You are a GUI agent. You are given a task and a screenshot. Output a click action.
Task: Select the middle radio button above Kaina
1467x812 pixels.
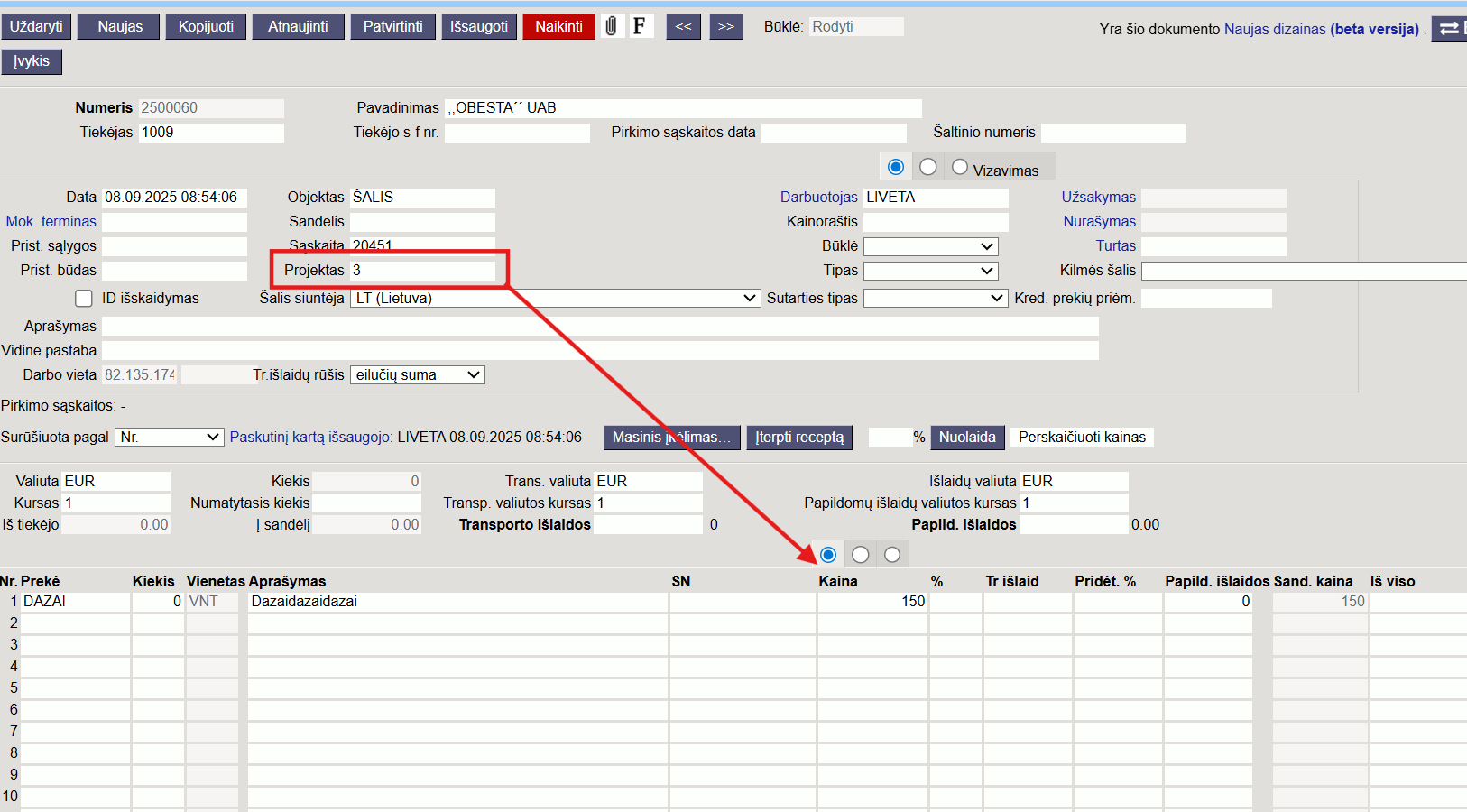[861, 555]
